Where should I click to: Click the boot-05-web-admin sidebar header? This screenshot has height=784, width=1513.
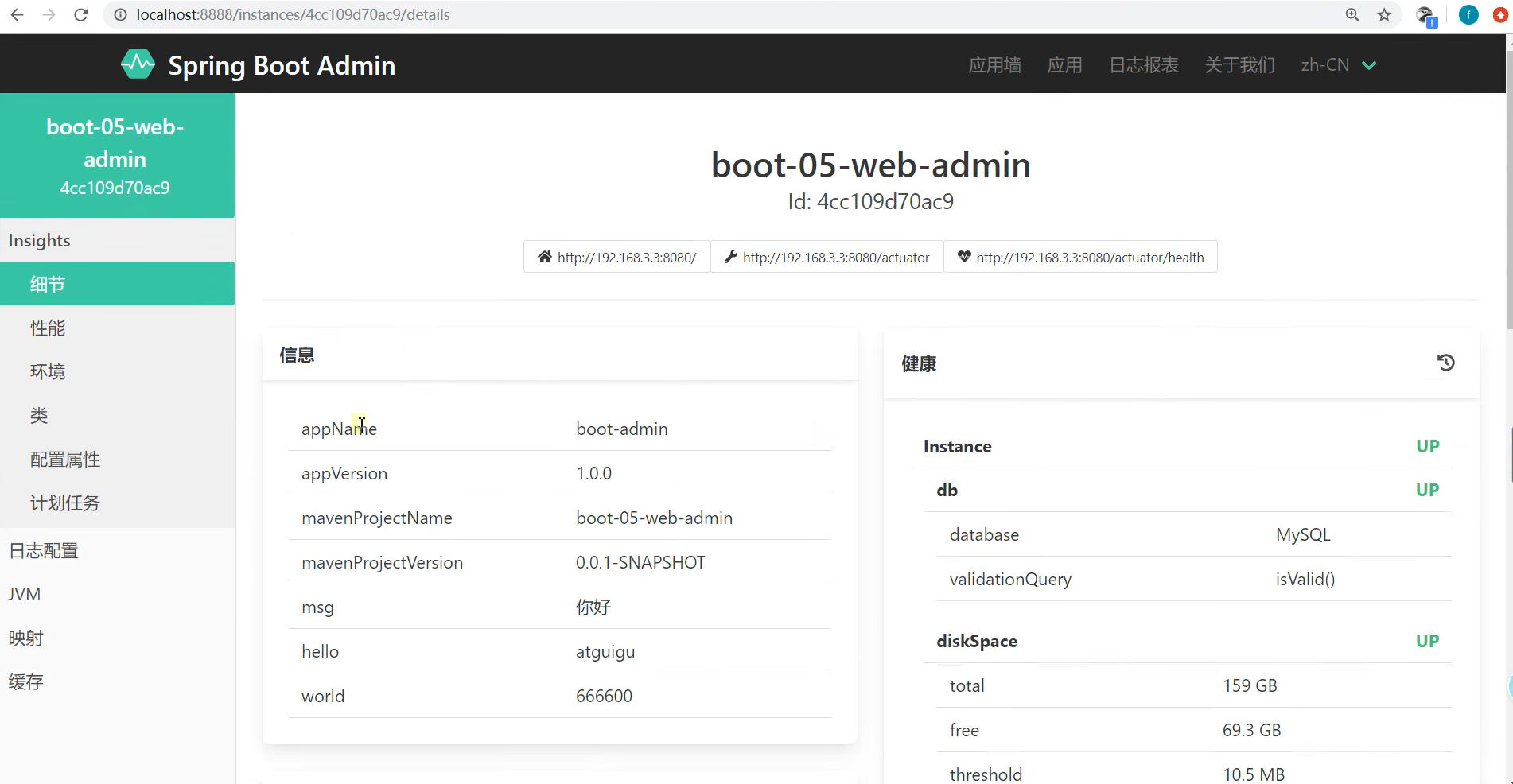117,156
